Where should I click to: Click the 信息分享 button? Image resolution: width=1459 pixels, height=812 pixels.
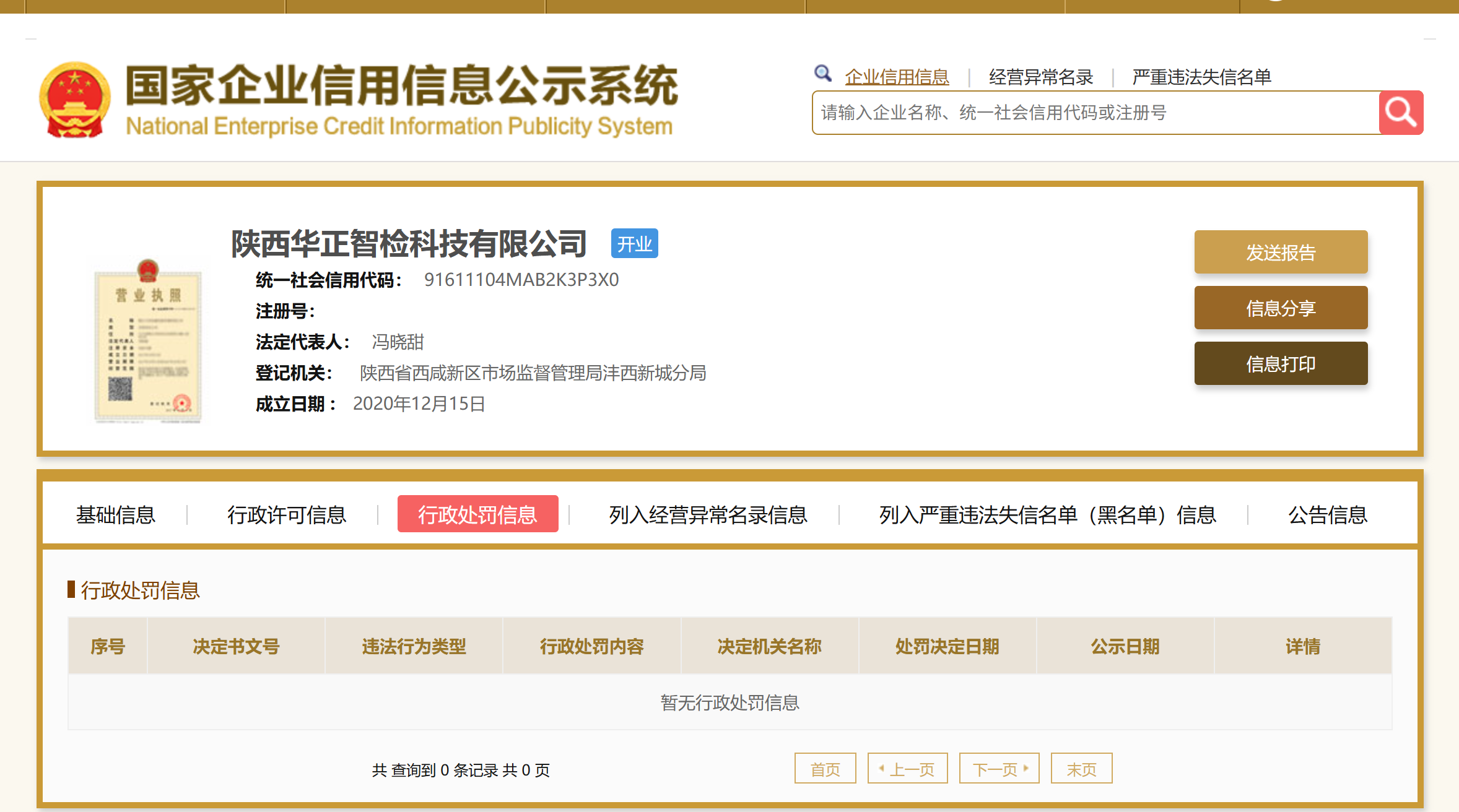[1281, 308]
